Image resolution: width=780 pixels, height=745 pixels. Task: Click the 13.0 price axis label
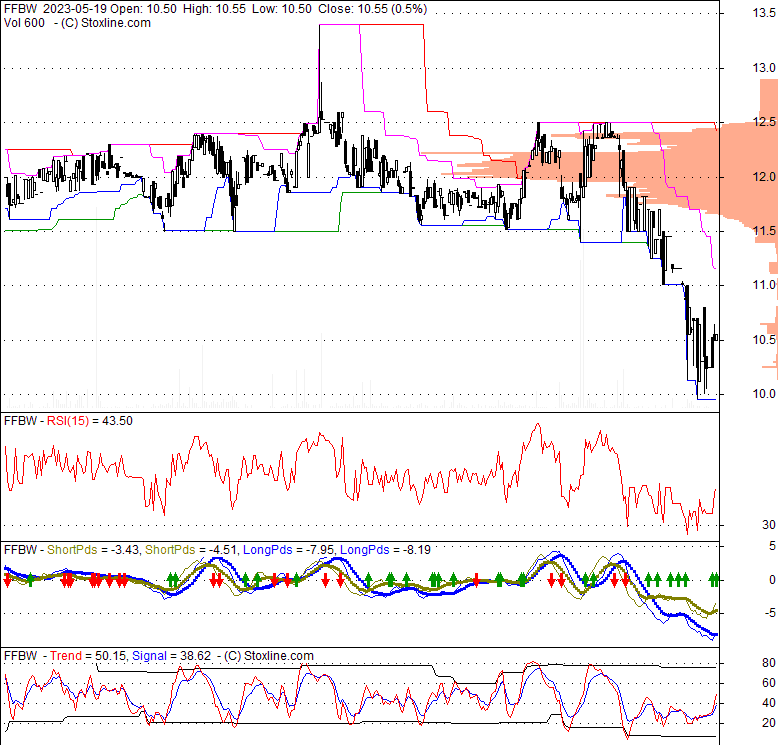764,68
